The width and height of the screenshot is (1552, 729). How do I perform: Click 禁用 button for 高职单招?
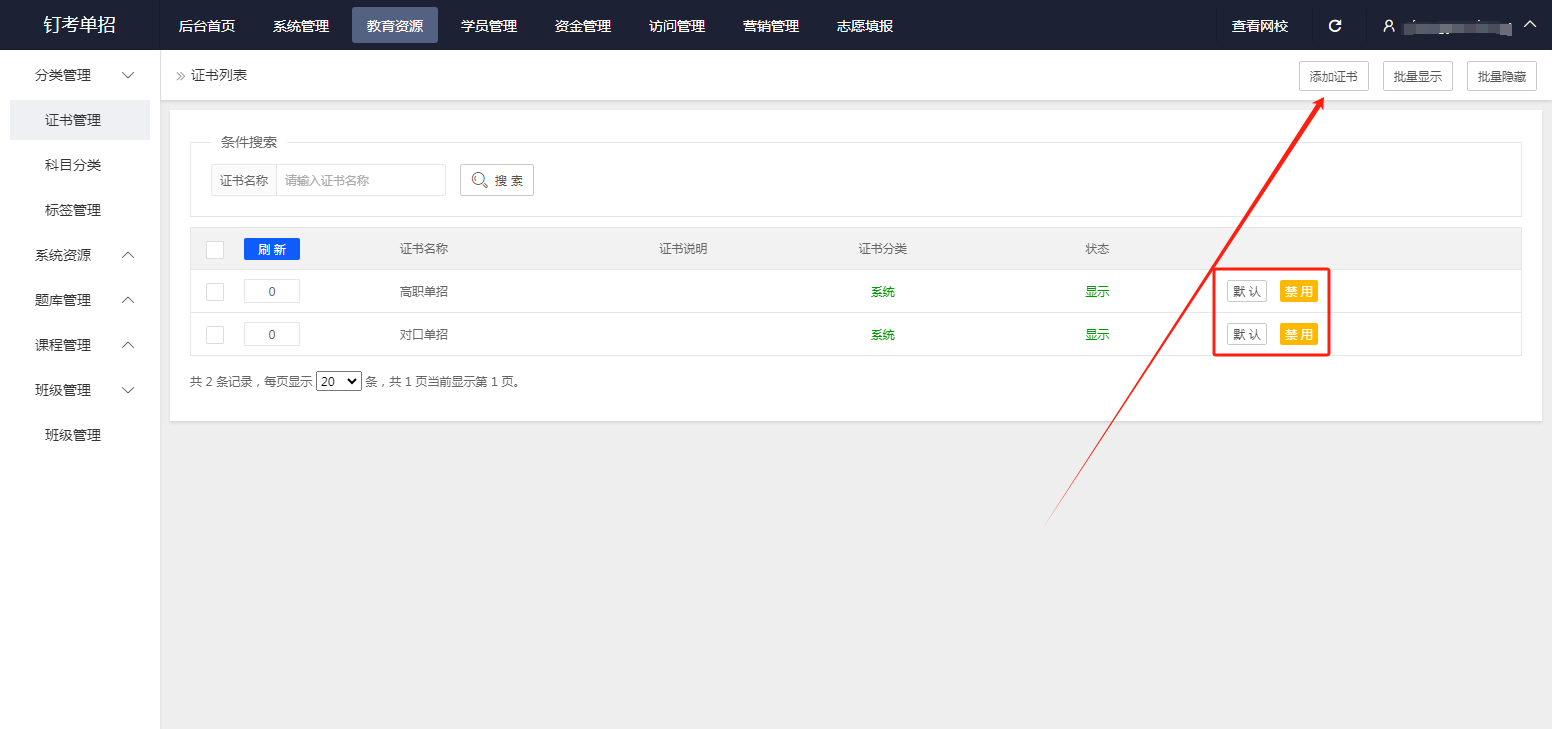[x=1299, y=292]
